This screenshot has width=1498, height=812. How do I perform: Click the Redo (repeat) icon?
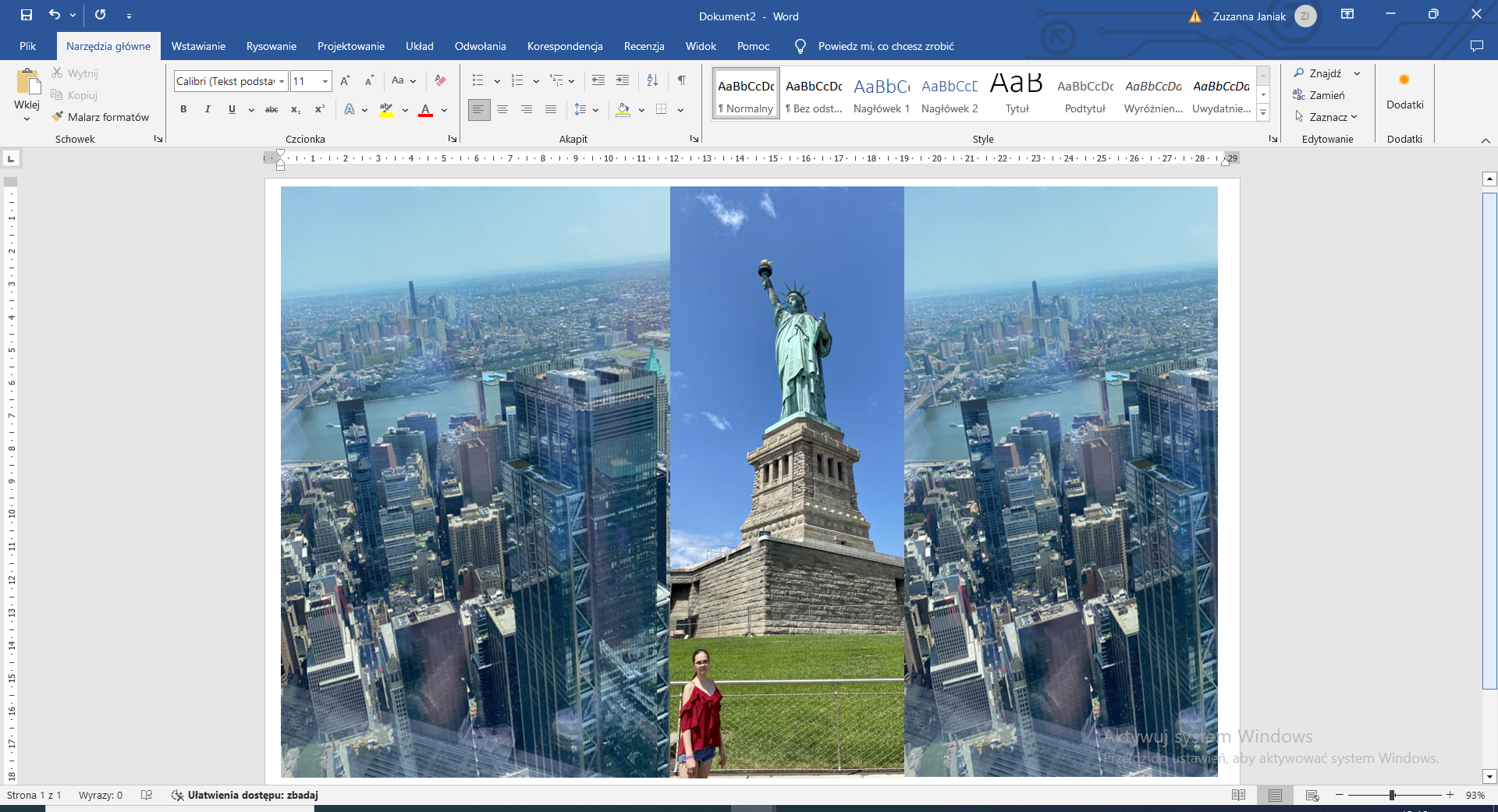(x=101, y=15)
